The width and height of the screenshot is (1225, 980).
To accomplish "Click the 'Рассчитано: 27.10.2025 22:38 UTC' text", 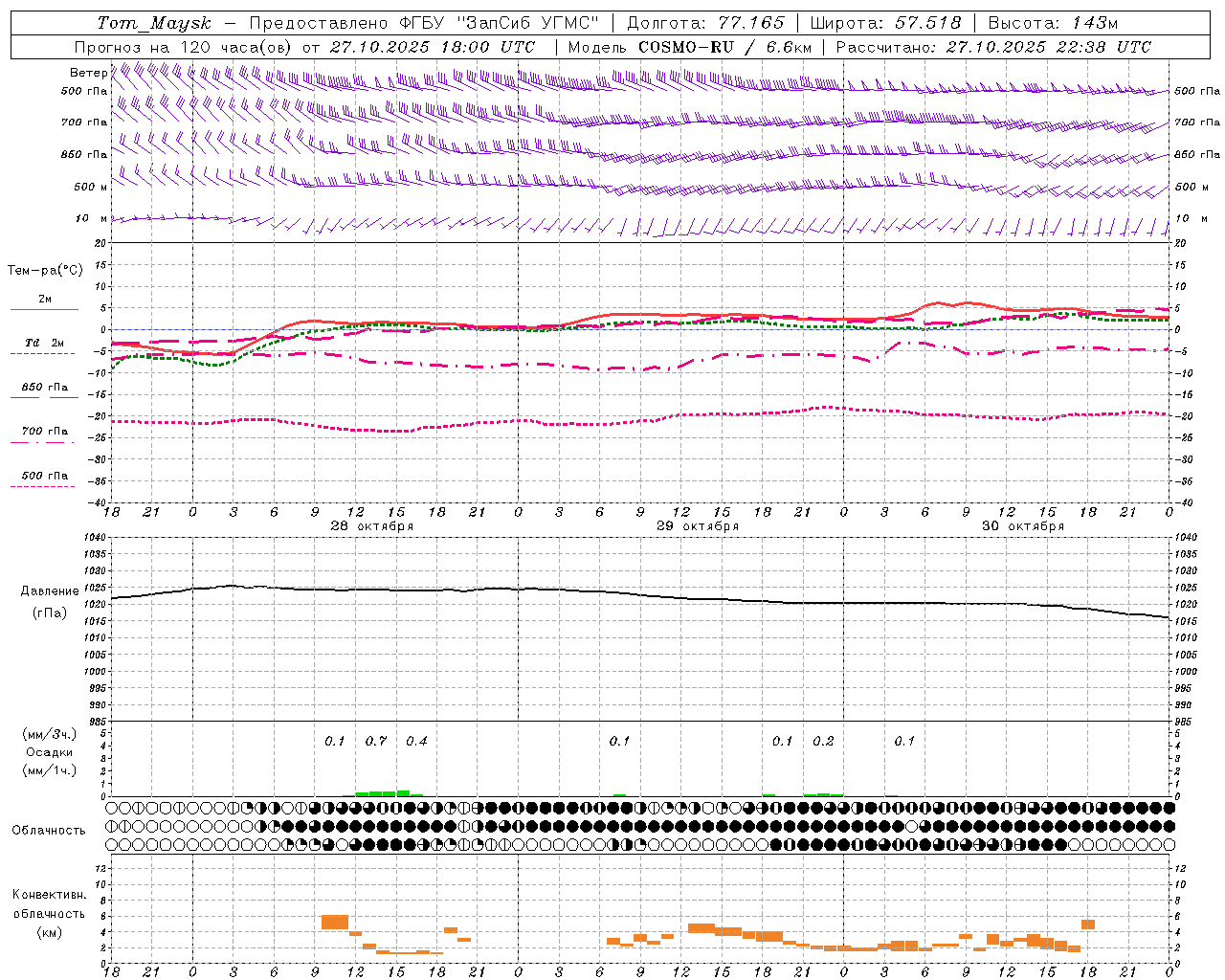I will point(993,47).
